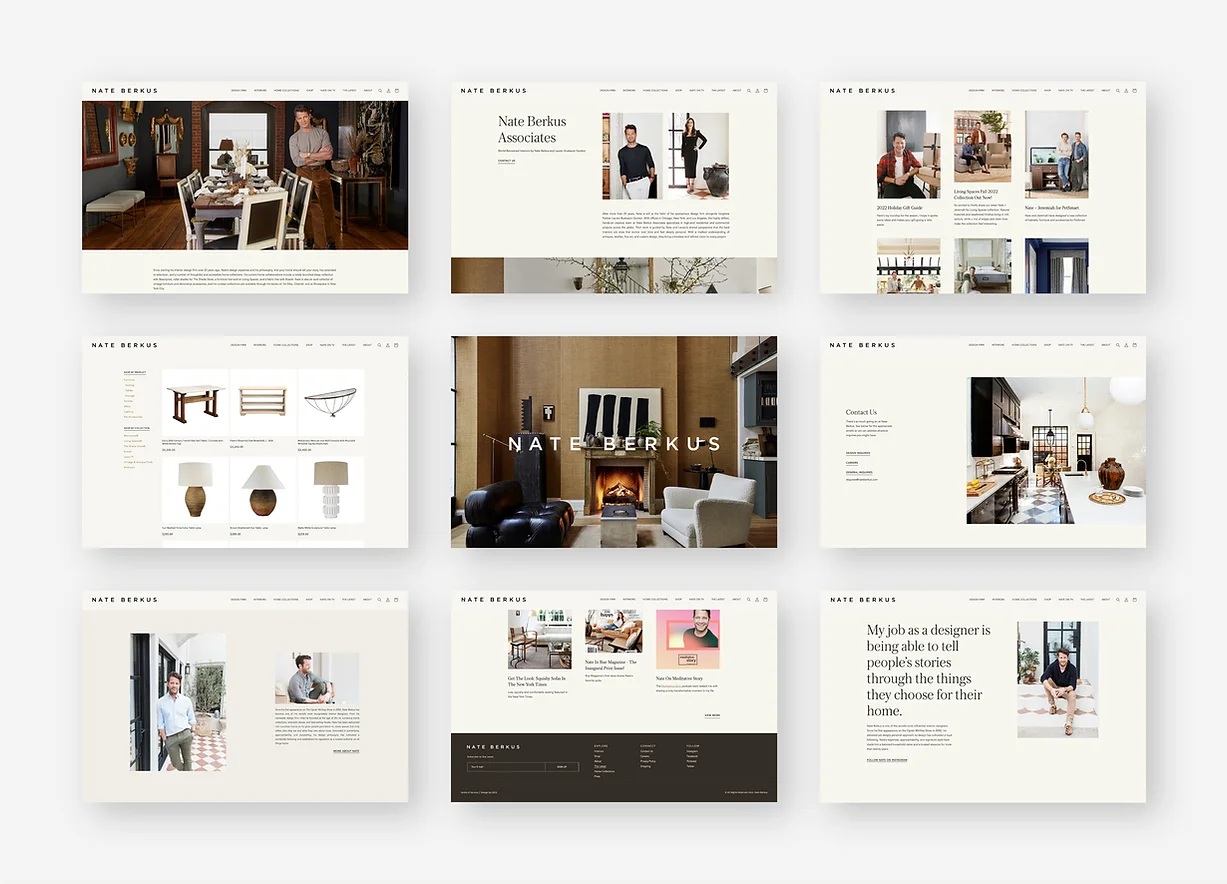Image resolution: width=1227 pixels, height=884 pixels.
Task: Open cart icon on More About Nate page
Action: (x=397, y=600)
